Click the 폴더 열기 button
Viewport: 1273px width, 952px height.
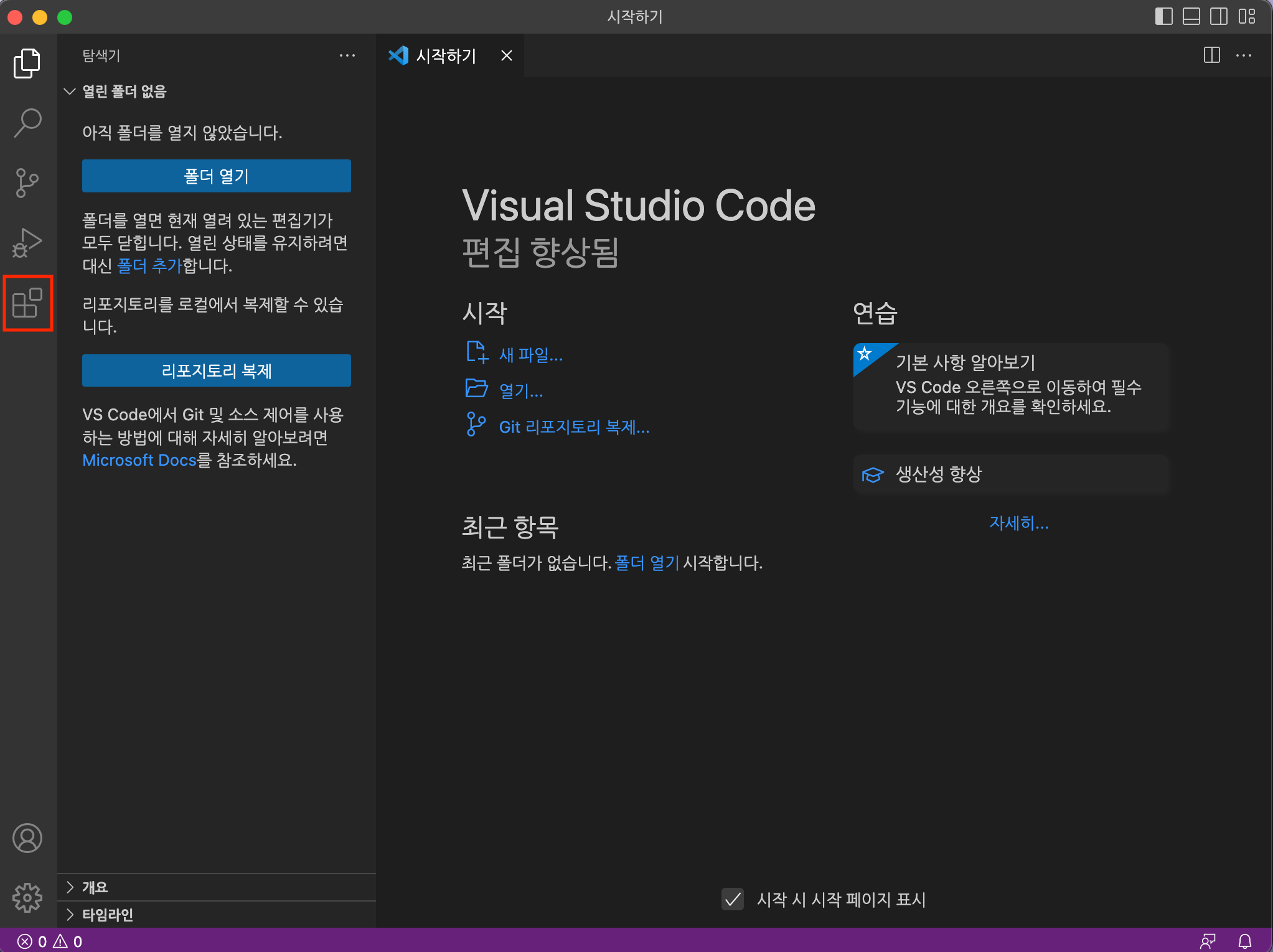pos(216,176)
